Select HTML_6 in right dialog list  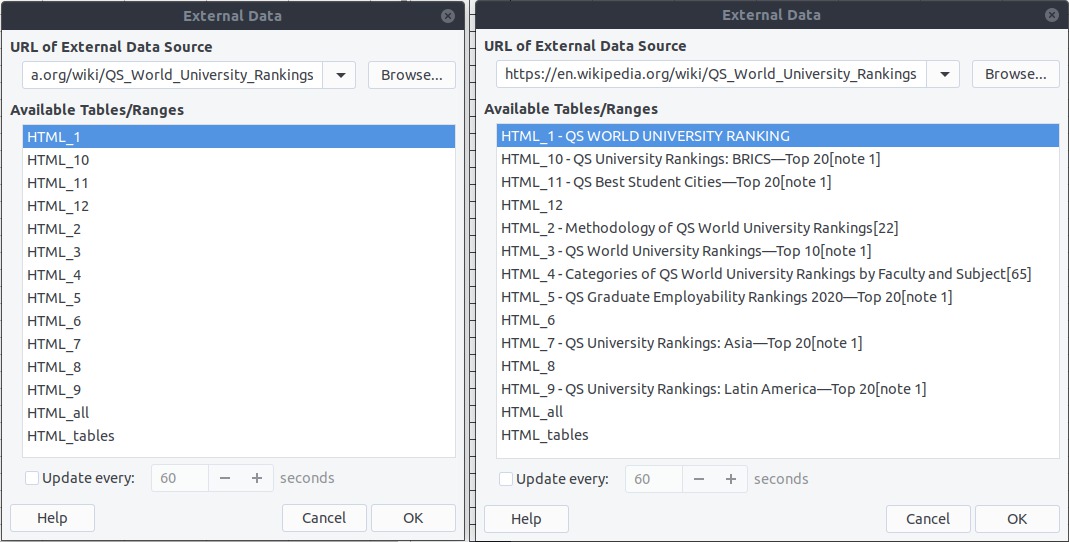[778, 320]
